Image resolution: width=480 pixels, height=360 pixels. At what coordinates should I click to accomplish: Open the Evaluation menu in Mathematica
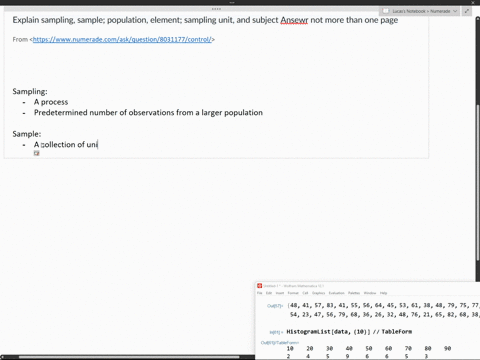coord(337,293)
